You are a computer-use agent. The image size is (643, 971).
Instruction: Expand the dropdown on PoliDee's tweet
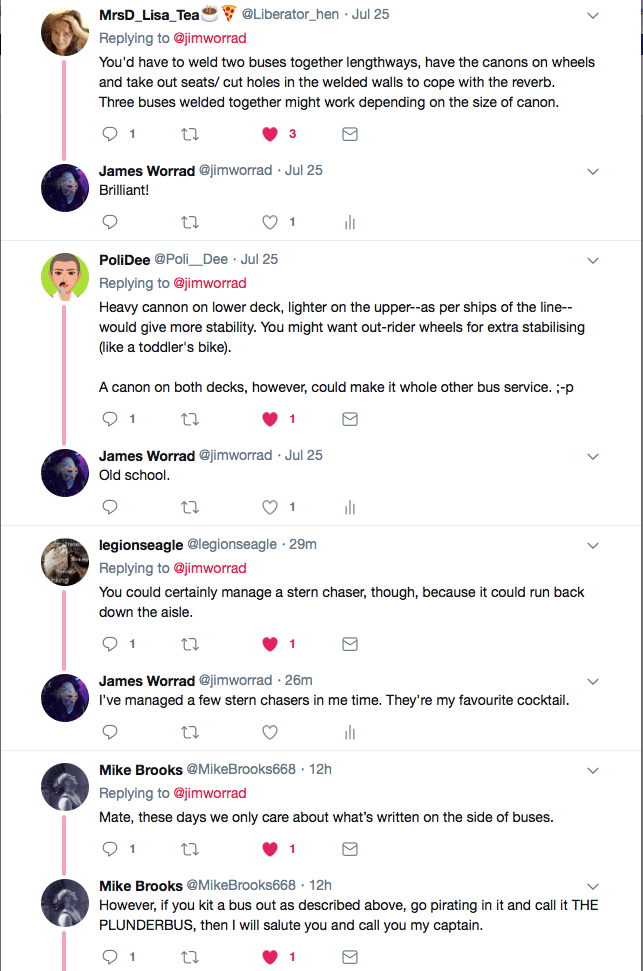(x=592, y=258)
